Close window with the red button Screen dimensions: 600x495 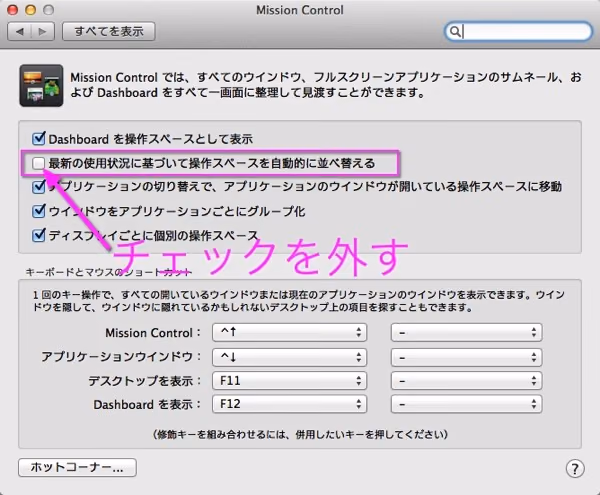click(13, 10)
